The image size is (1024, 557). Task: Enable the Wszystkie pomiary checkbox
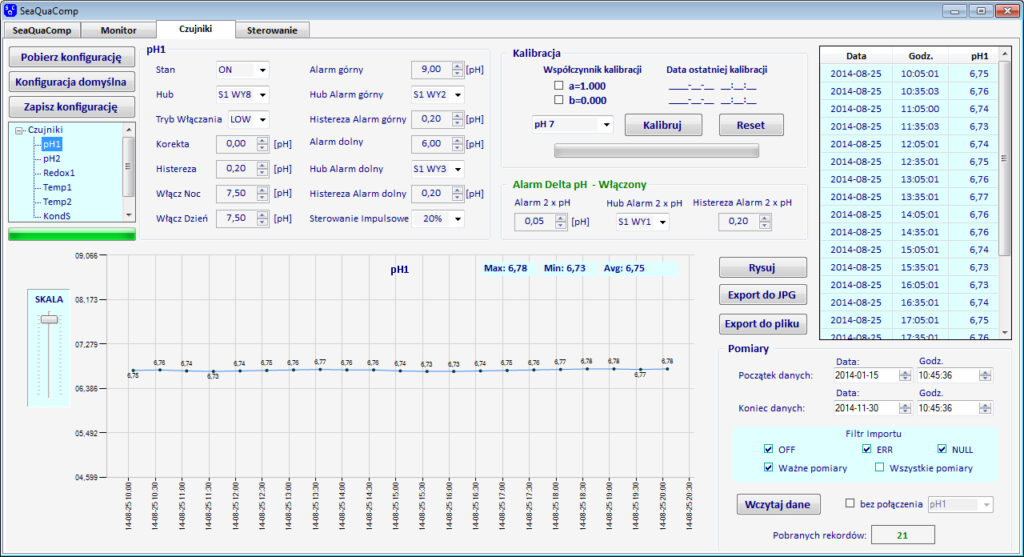pyautogui.click(x=880, y=468)
